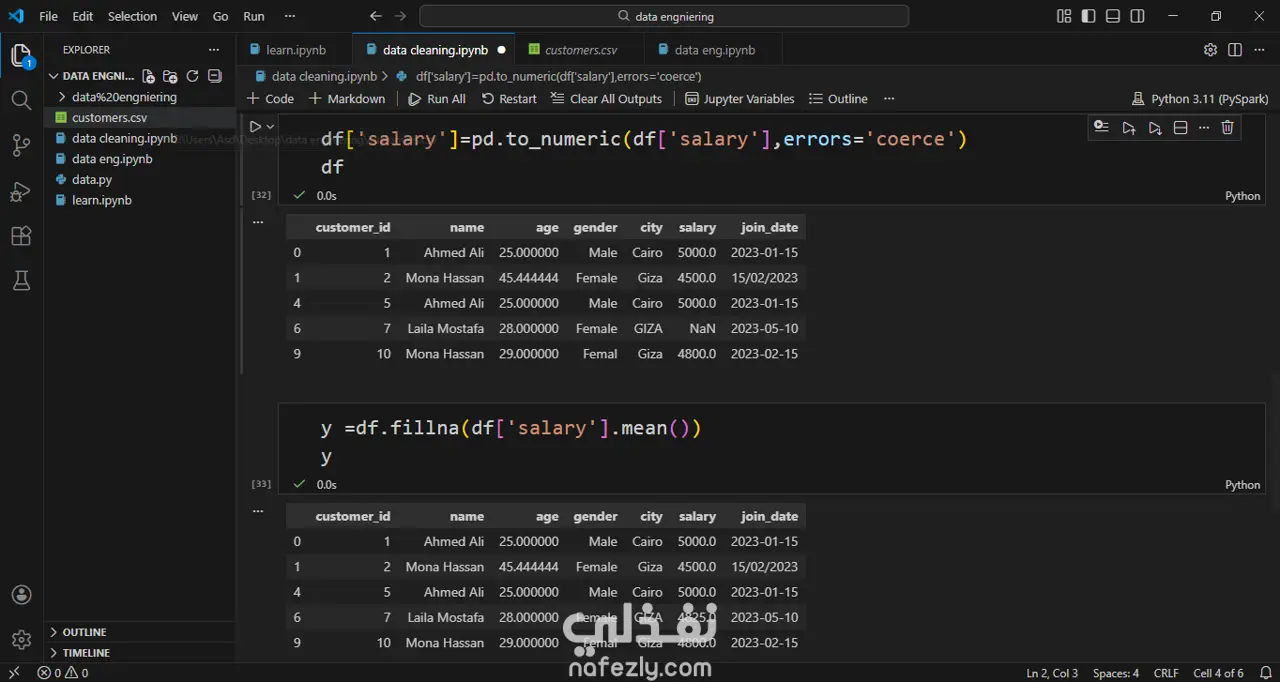Viewport: 1280px width, 682px height.
Task: Restart the notebook kernel
Action: (x=509, y=99)
